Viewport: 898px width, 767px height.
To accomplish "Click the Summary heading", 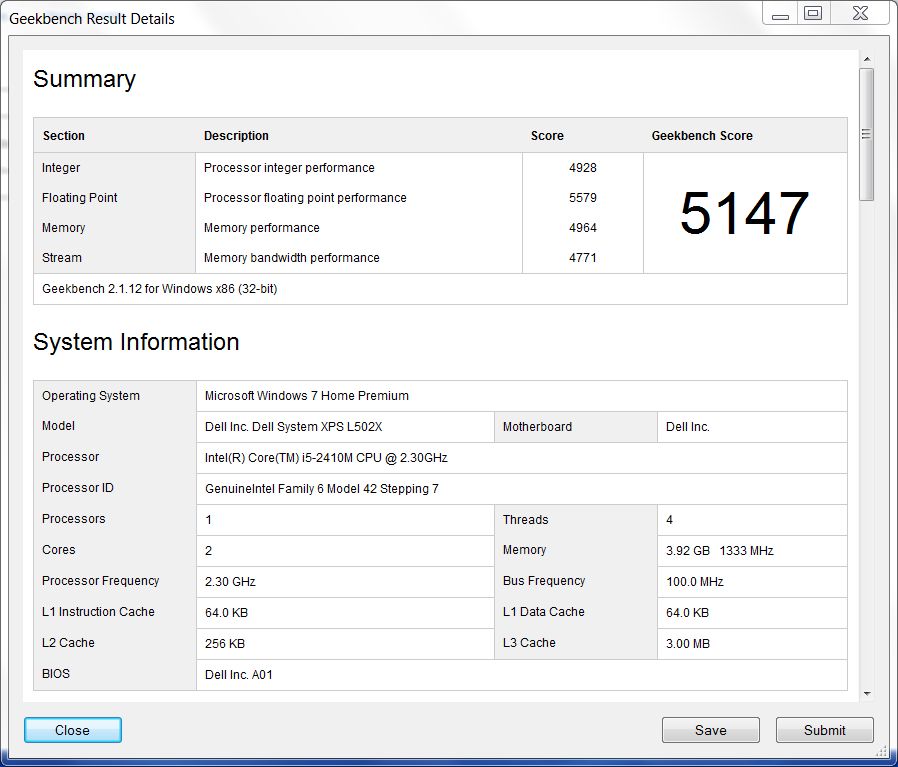I will click(84, 79).
